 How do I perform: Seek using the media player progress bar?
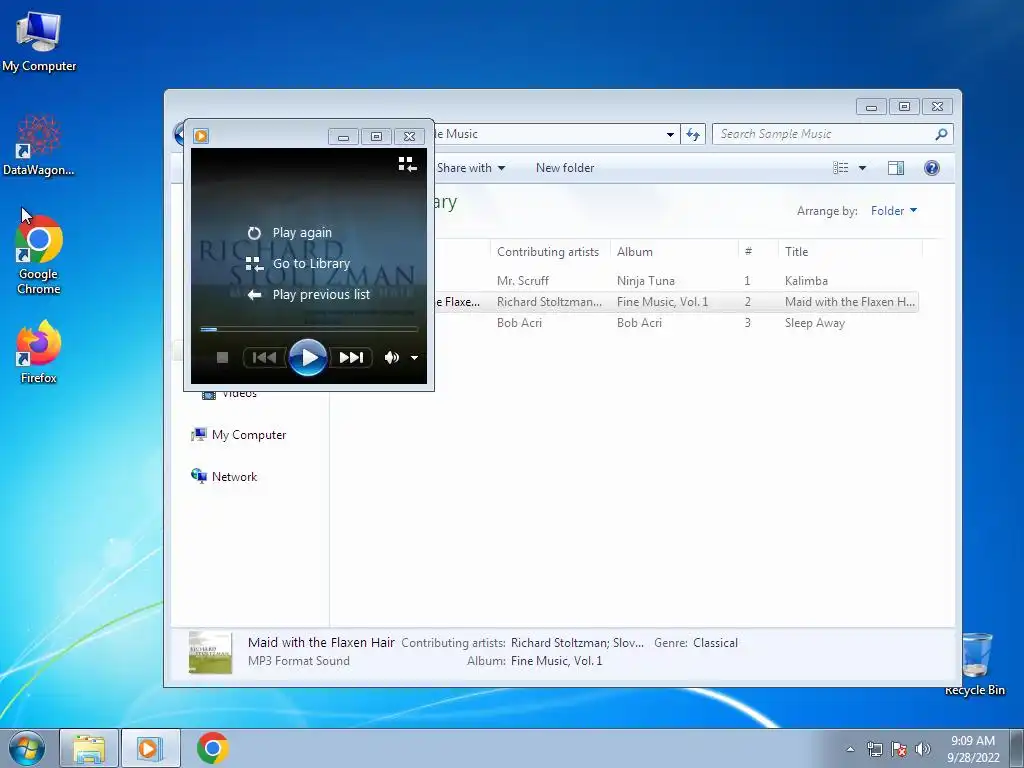(x=309, y=329)
